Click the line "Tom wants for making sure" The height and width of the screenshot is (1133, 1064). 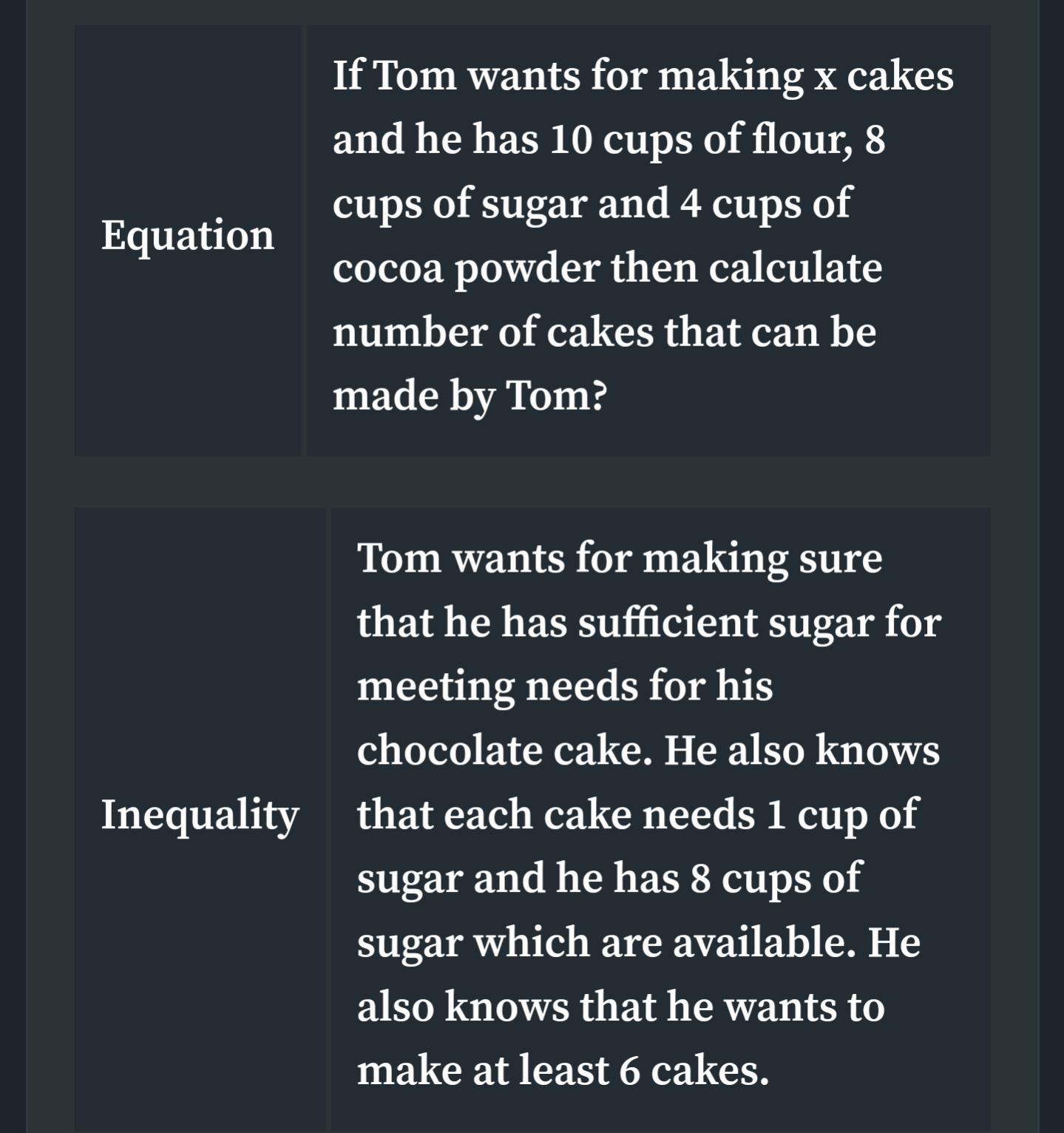click(620, 558)
